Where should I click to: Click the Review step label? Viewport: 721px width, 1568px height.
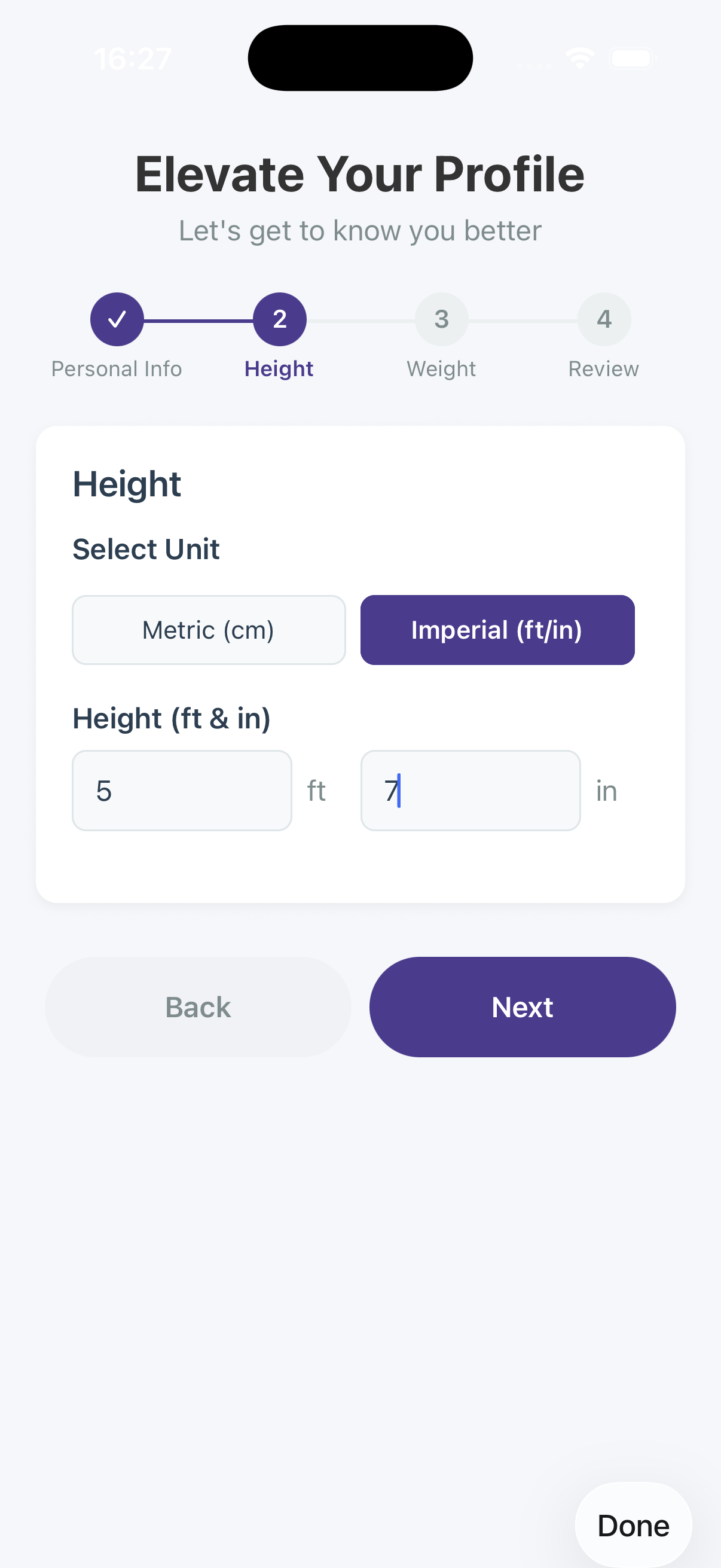click(x=604, y=368)
